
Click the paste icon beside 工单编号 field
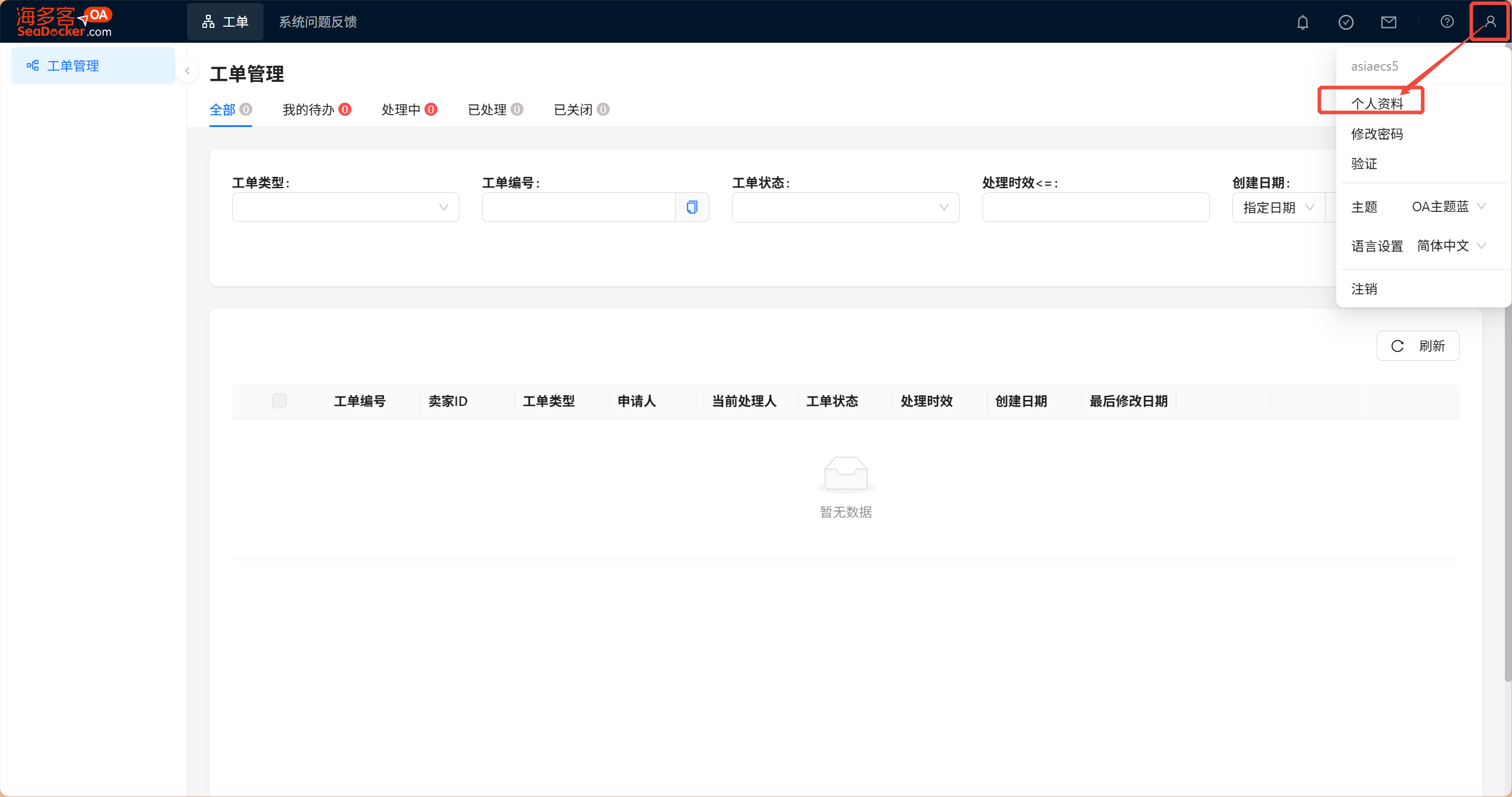[692, 207]
